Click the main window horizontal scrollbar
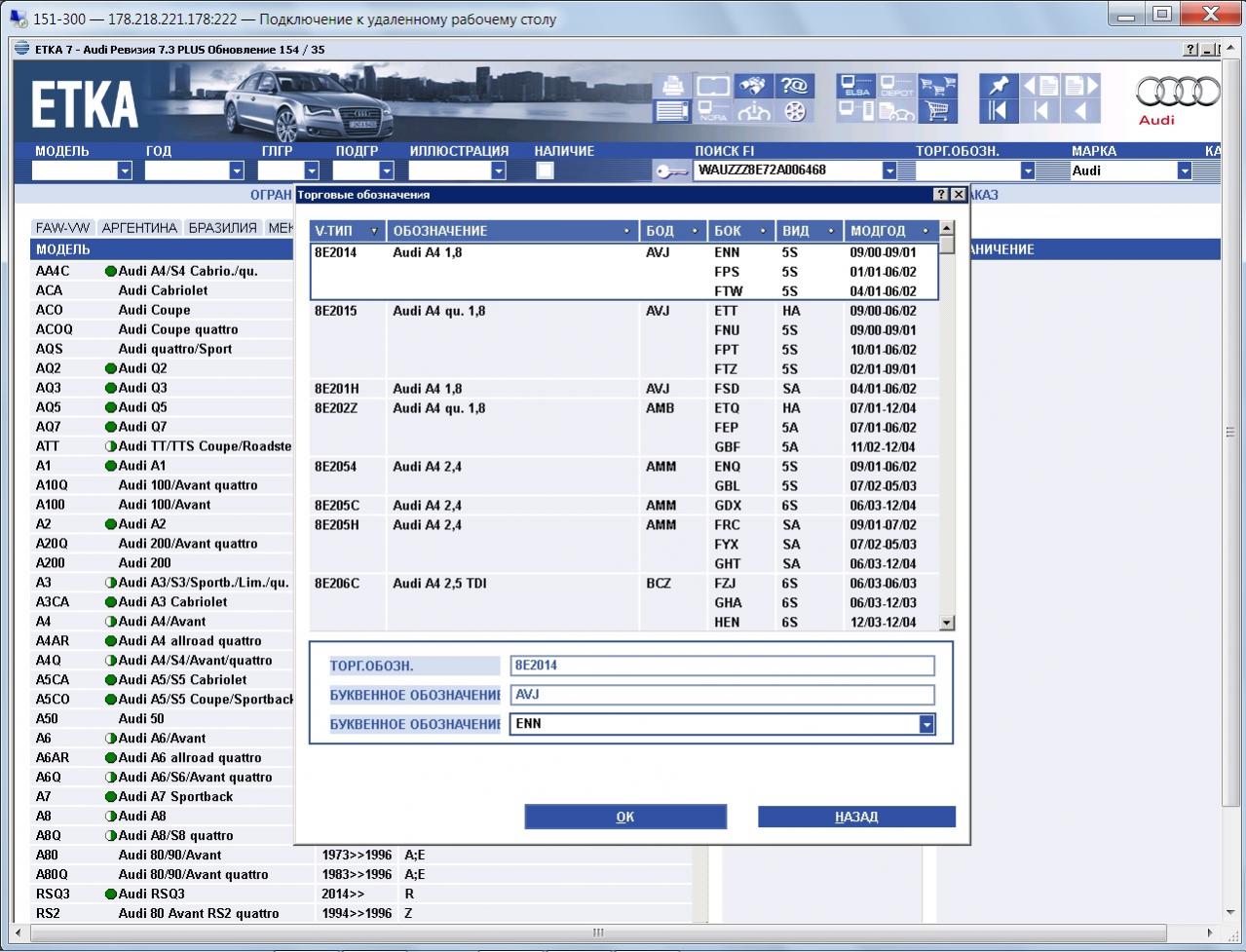 [599, 933]
